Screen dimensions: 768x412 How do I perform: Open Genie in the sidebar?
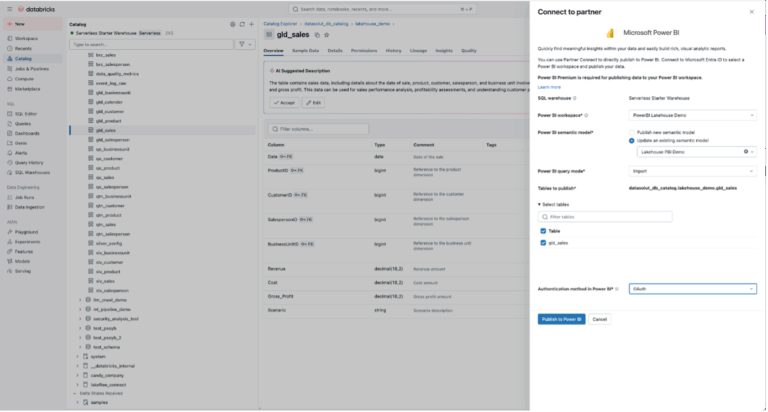pos(21,143)
